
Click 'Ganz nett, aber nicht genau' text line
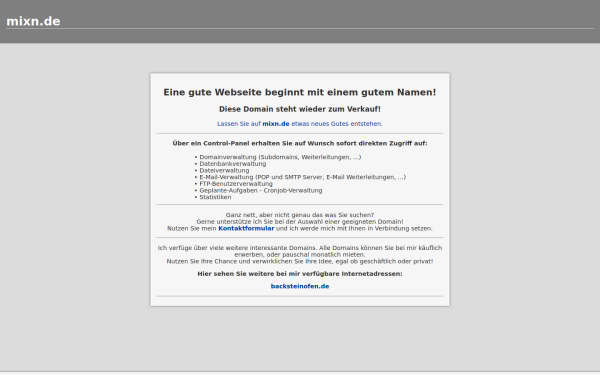click(300, 215)
